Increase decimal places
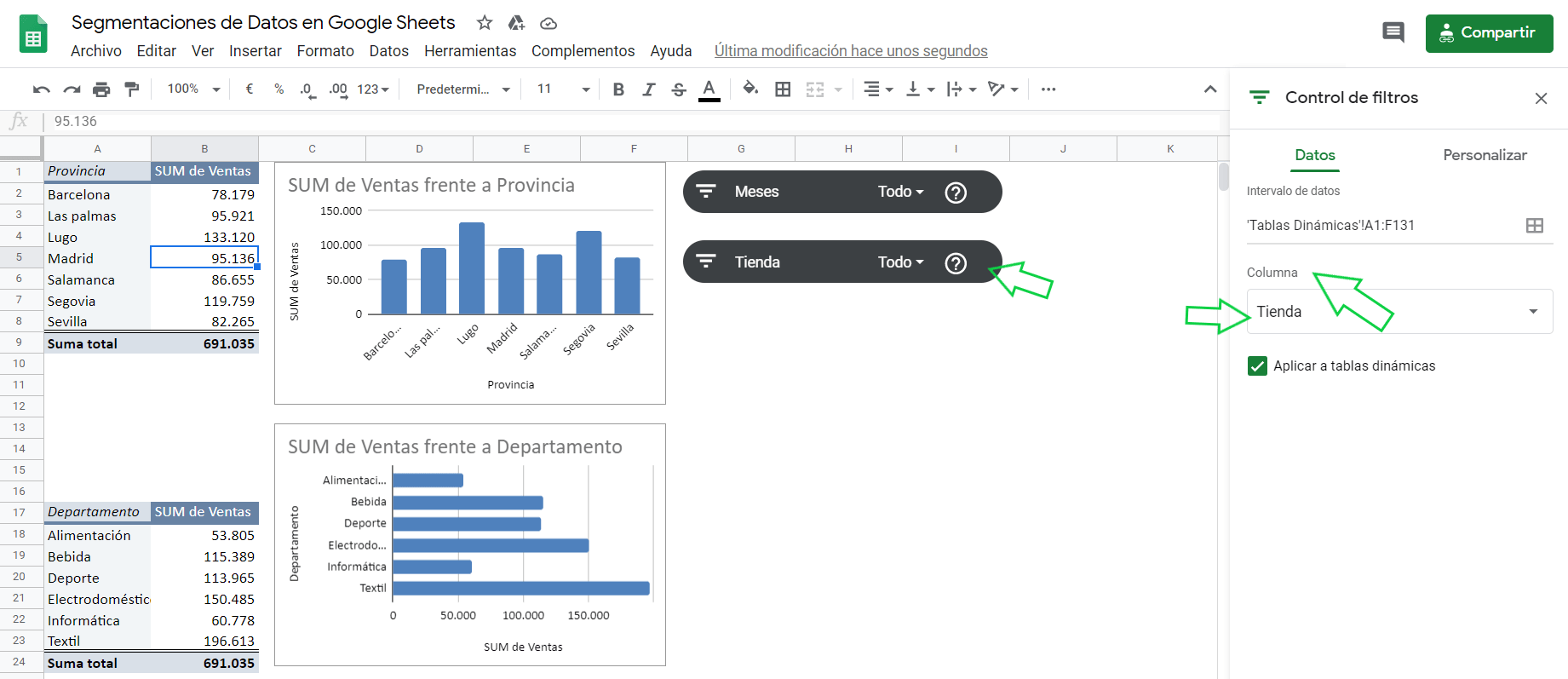 point(338,89)
